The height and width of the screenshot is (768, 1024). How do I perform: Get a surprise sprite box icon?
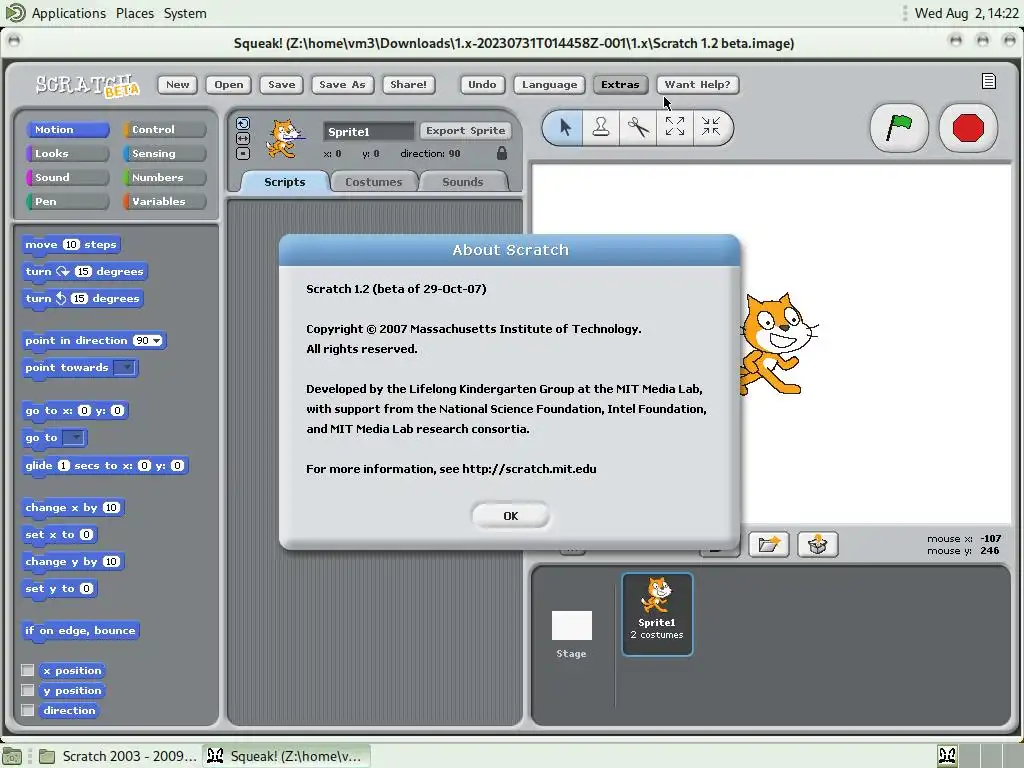tap(818, 544)
